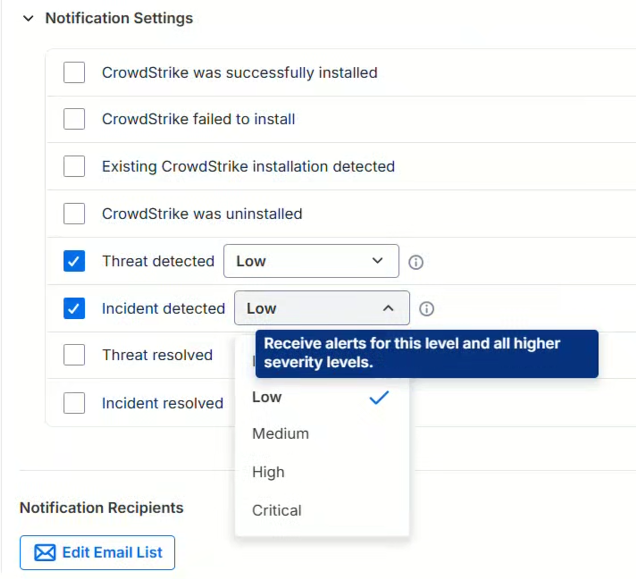636x579 pixels.
Task: Enable 'CrowdStrike was successfully installed' checkbox
Action: tap(74, 73)
